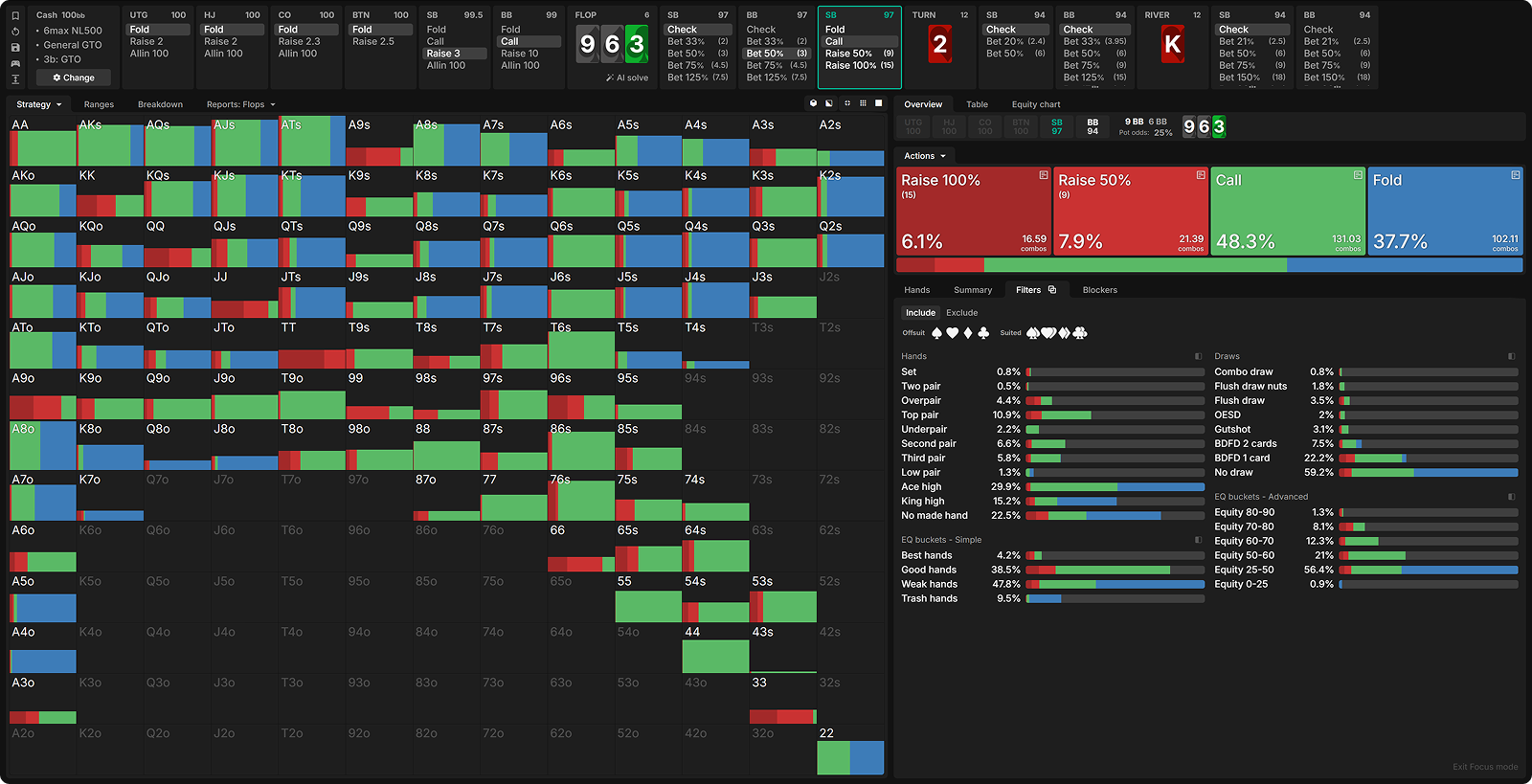Click the save (floppy disk) icon
Viewport: 1532px width, 784px height.
click(x=15, y=47)
